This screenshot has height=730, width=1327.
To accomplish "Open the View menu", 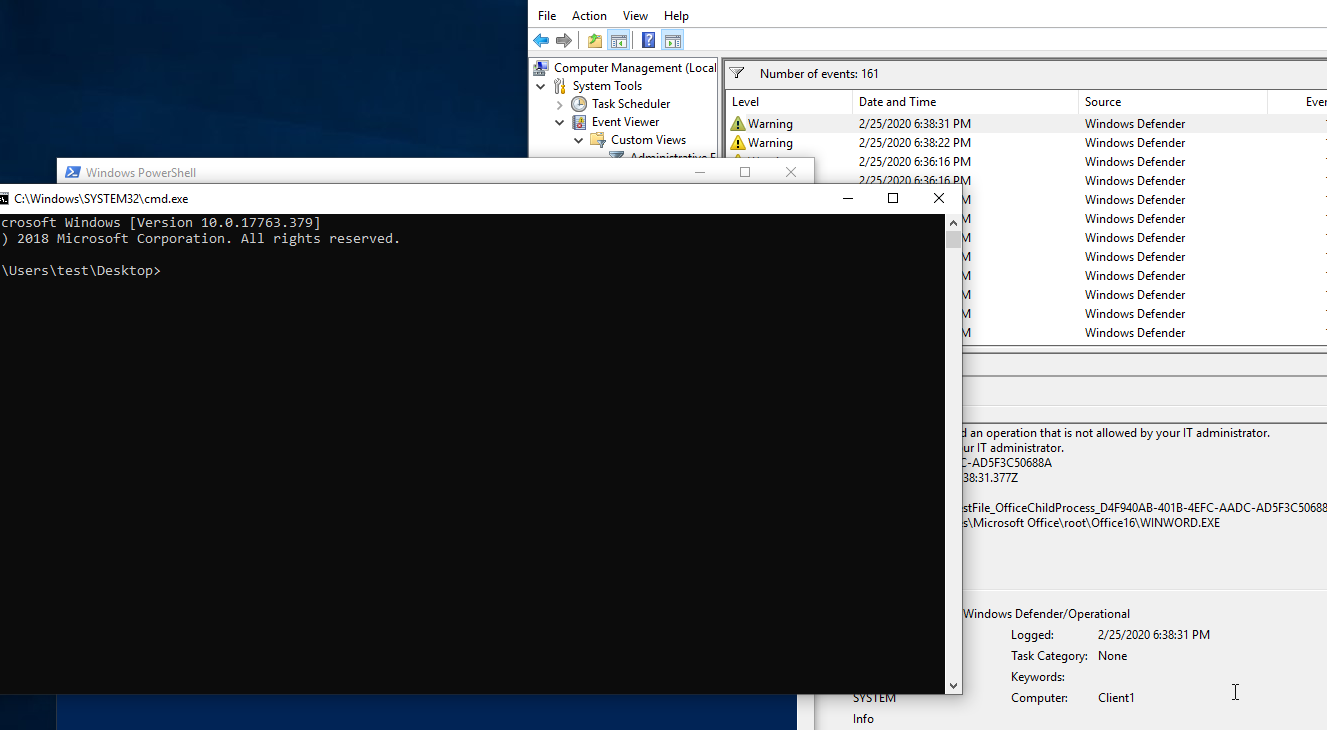I will coord(635,16).
